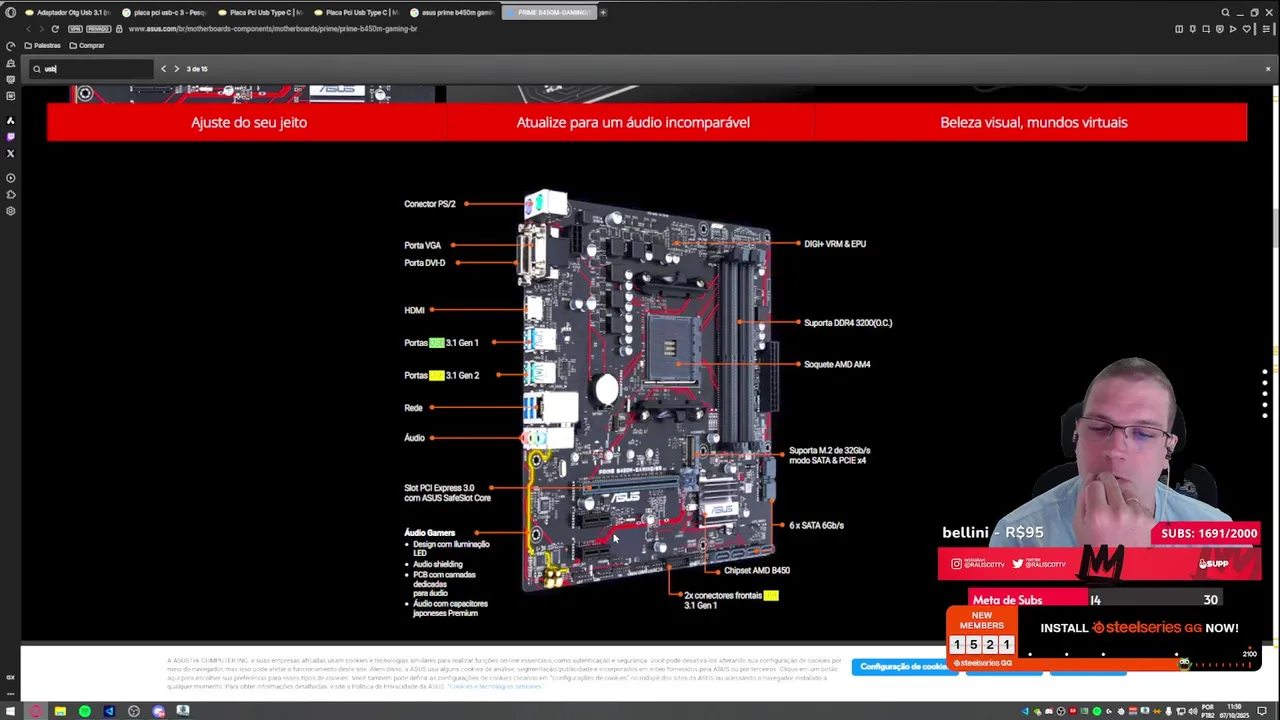Click the 'Soquete AMD AM4' label
Screen dimensions: 1280x720
tap(837, 364)
